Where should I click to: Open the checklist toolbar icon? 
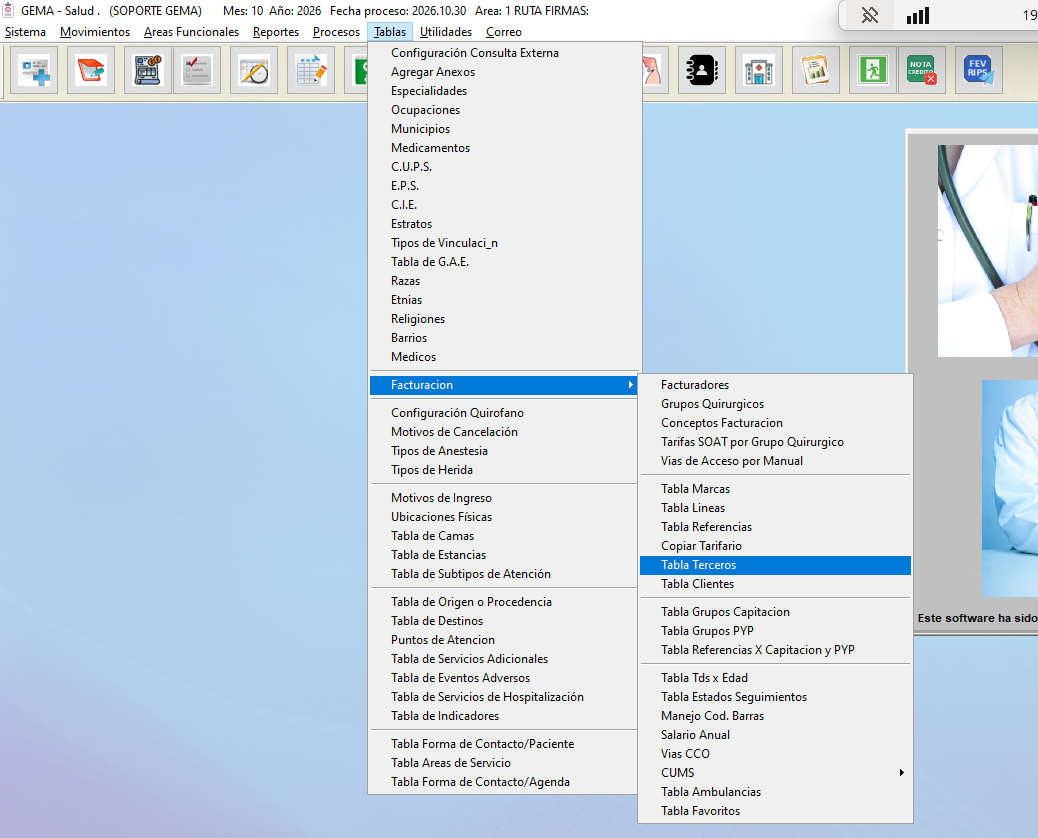pyautogui.click(x=197, y=70)
